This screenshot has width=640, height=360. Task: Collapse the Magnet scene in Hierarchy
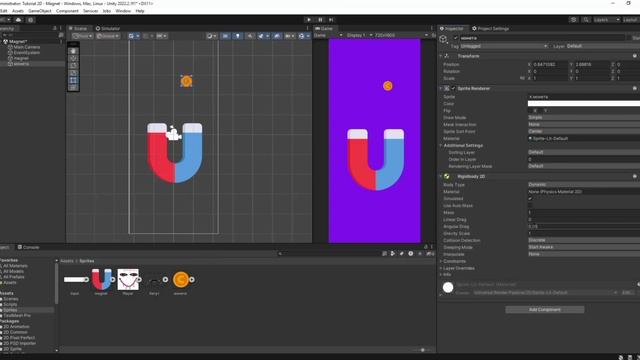(2, 42)
